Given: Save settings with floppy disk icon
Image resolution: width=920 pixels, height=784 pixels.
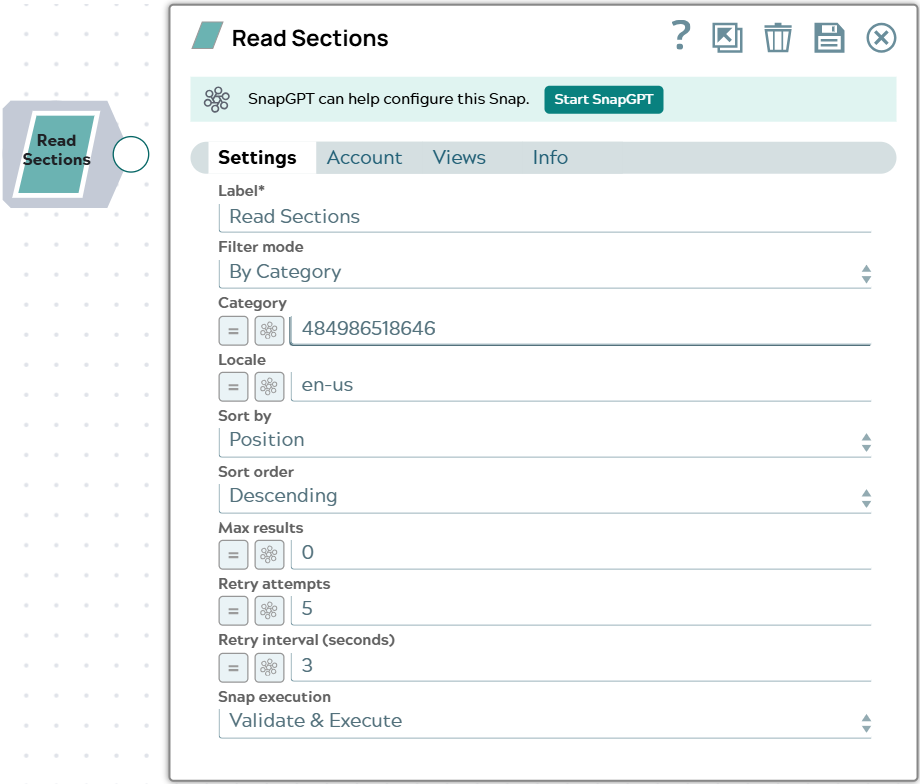Looking at the screenshot, I should click(x=829, y=38).
